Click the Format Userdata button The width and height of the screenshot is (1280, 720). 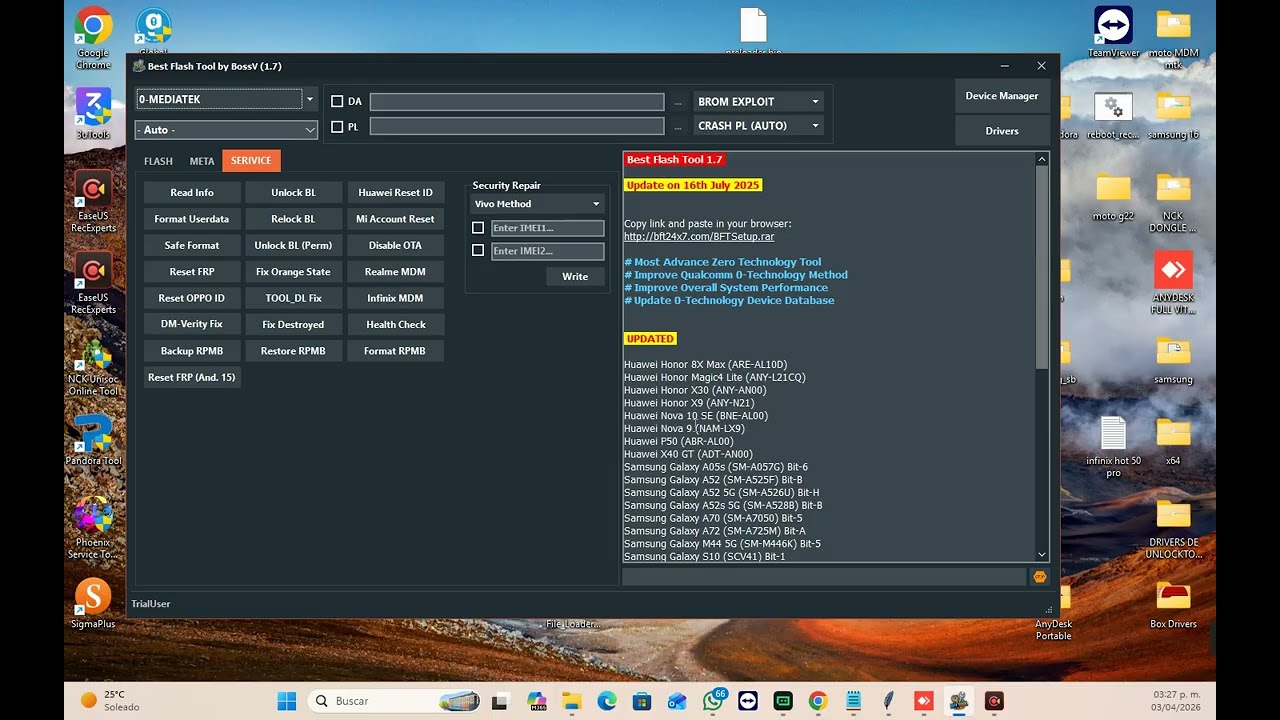click(x=192, y=219)
